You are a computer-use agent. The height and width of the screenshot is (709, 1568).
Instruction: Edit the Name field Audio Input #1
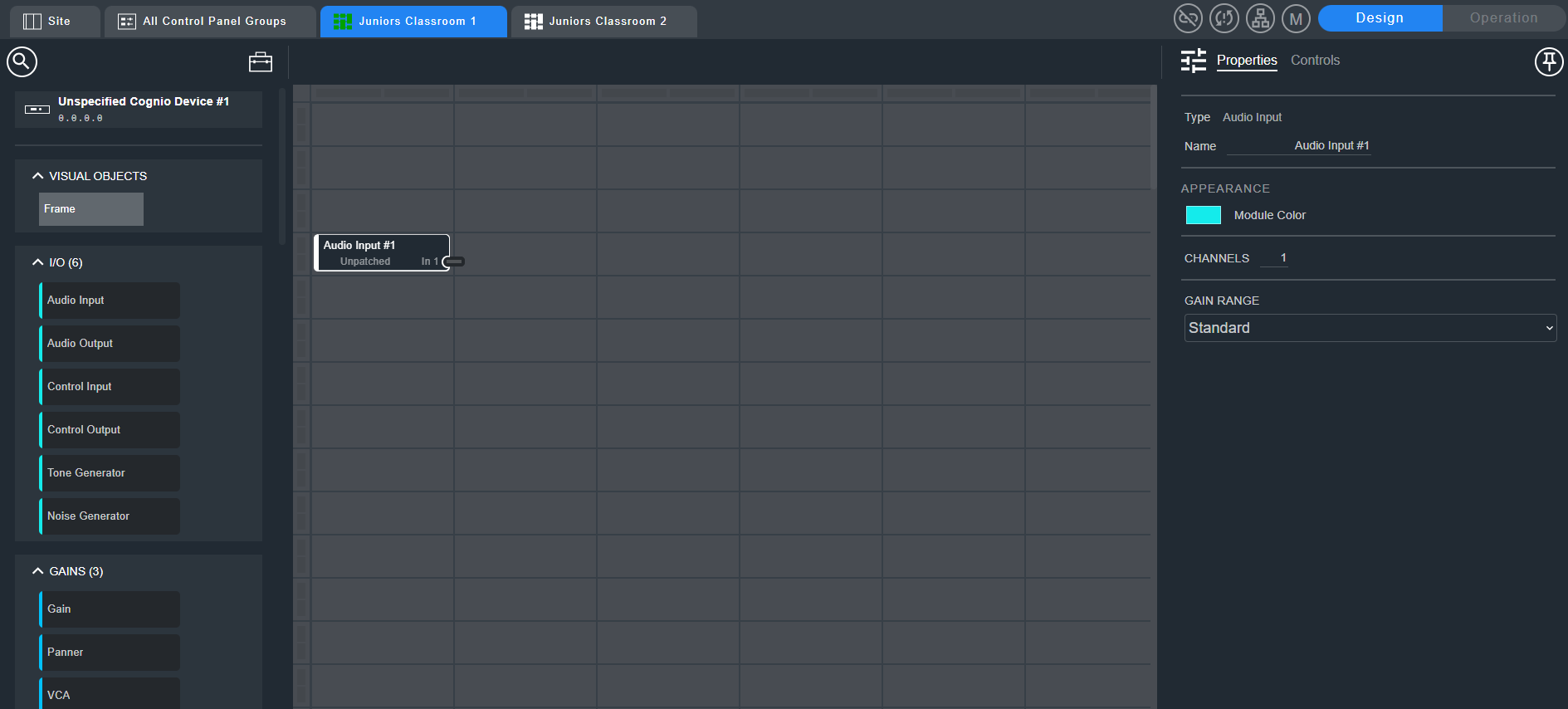pos(1299,146)
